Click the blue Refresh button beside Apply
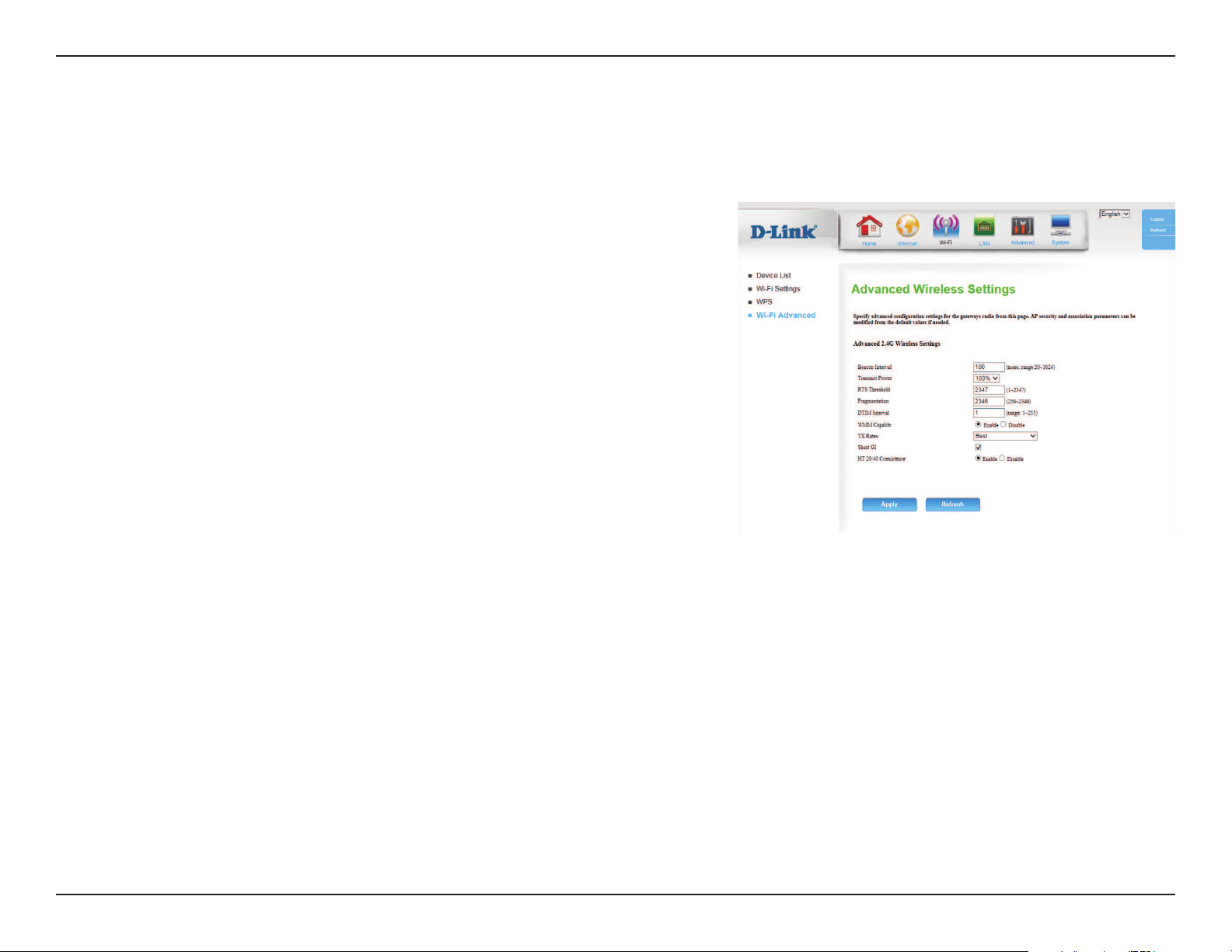The image size is (1232, 952). (953, 504)
